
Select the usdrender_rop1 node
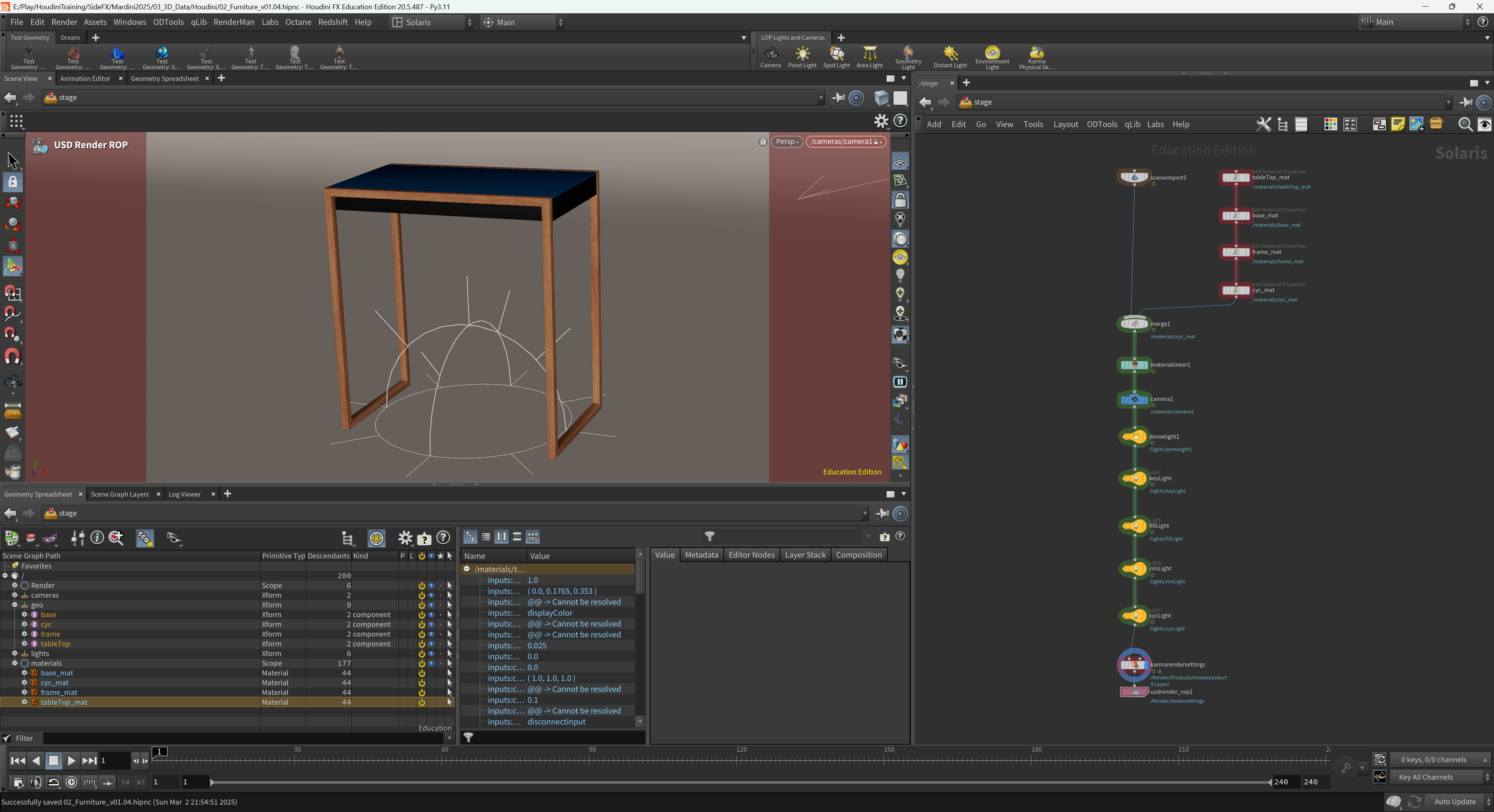tap(1134, 691)
